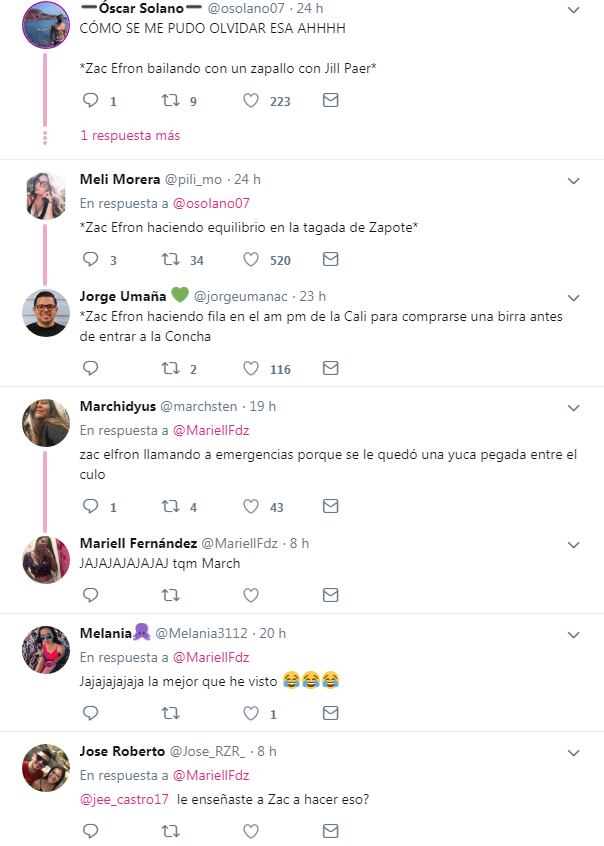Like Melania's tweet
604x846 pixels.
click(x=251, y=713)
